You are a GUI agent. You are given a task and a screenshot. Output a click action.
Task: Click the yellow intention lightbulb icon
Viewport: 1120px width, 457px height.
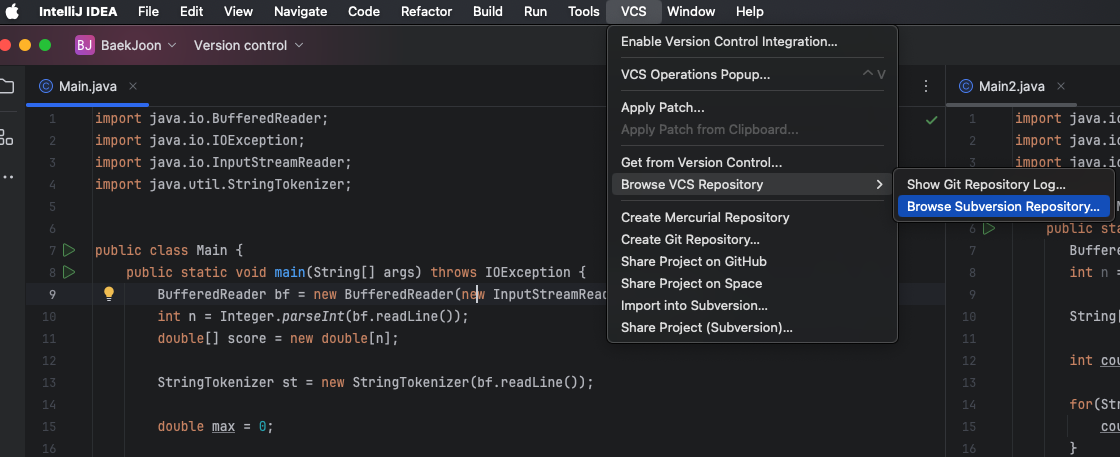coord(110,294)
